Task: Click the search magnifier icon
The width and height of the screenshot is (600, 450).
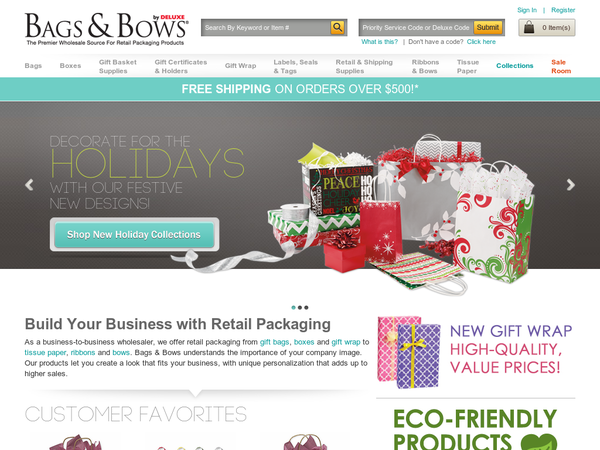Action: [337, 28]
